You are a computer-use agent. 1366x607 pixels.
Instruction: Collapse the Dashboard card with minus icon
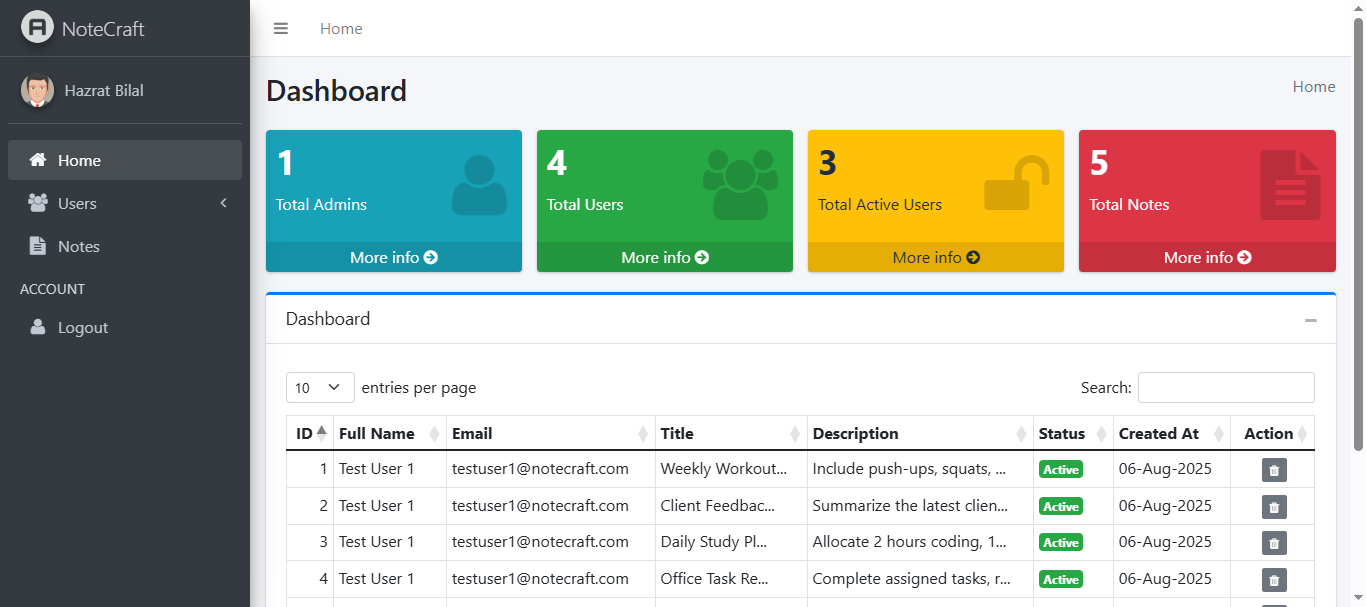[1311, 320]
